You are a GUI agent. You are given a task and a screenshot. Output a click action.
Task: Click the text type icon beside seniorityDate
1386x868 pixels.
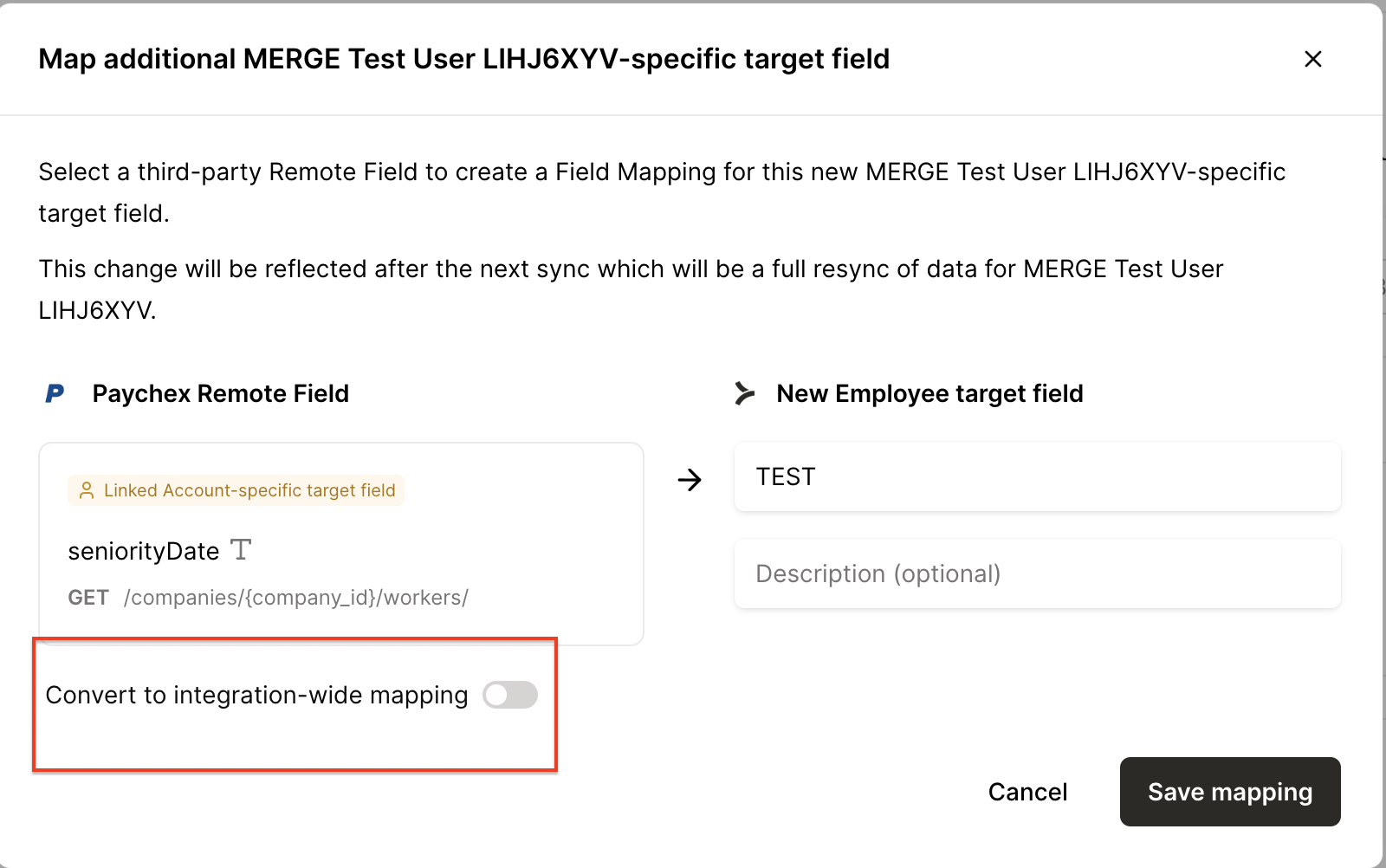coord(241,550)
